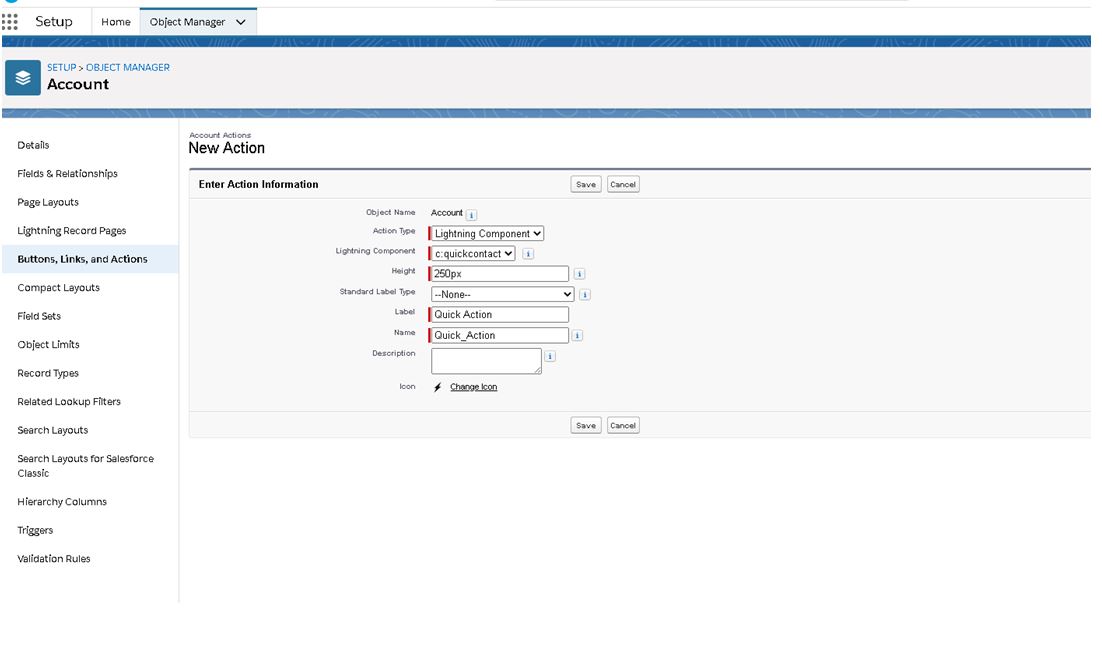Image resolution: width=1102 pixels, height=653 pixels.
Task: Click into the Name input field
Action: click(x=500, y=336)
